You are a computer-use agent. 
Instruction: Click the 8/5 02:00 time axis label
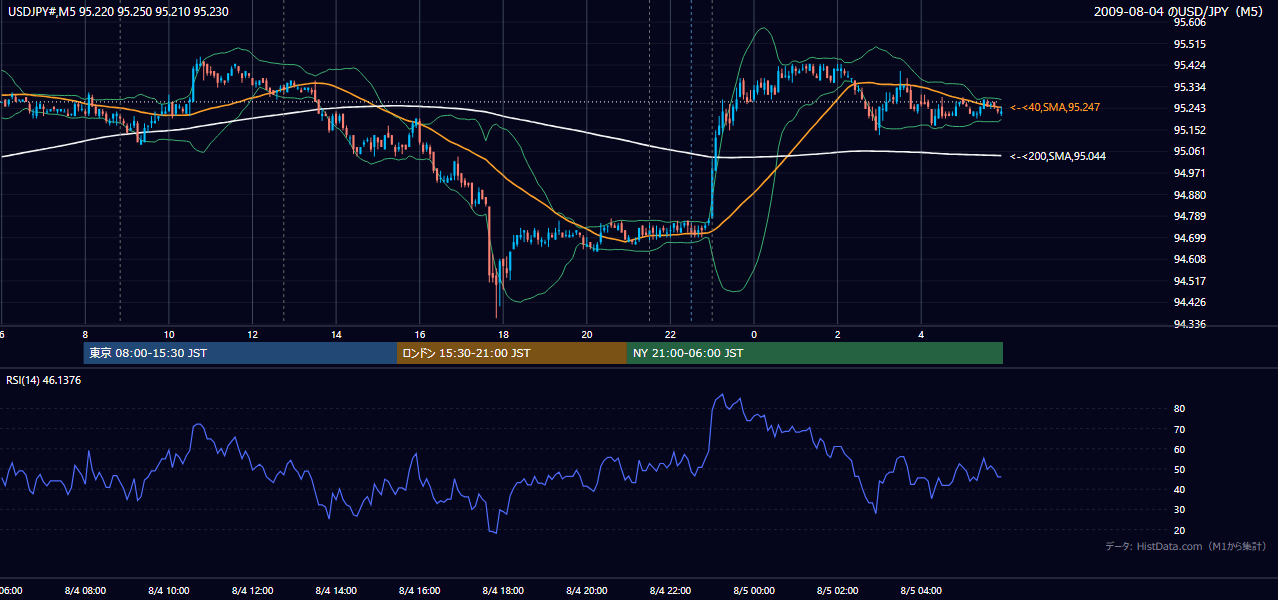pyautogui.click(x=838, y=591)
